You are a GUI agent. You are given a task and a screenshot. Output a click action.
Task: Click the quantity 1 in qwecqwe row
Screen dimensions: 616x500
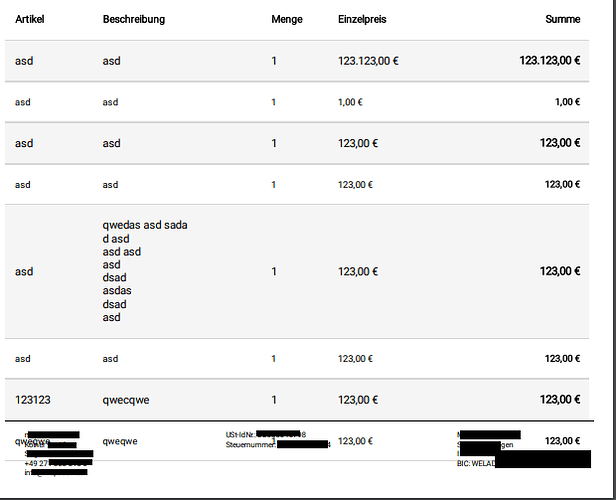point(274,400)
